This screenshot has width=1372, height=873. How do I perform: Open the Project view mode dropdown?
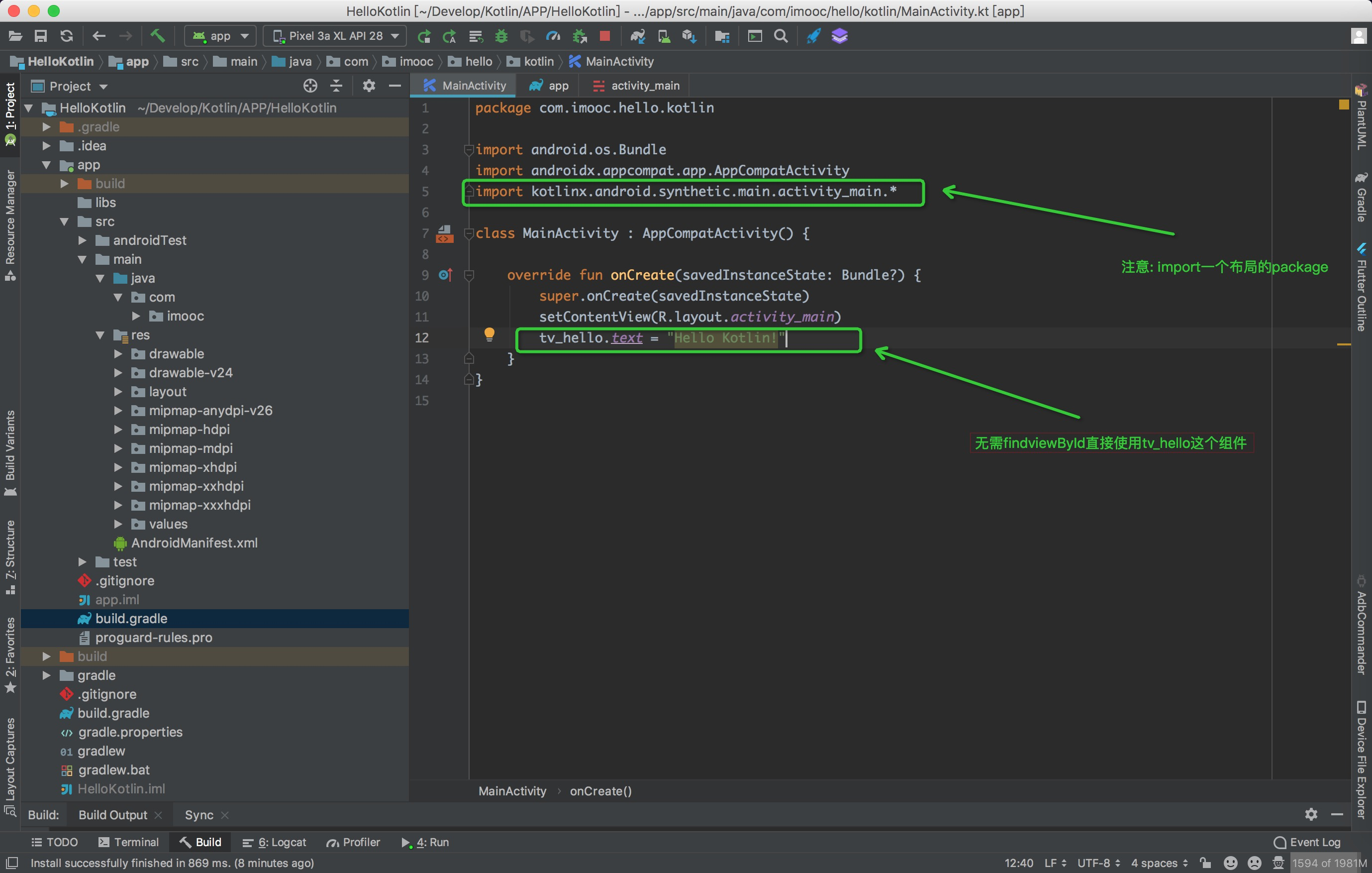pyautogui.click(x=70, y=86)
